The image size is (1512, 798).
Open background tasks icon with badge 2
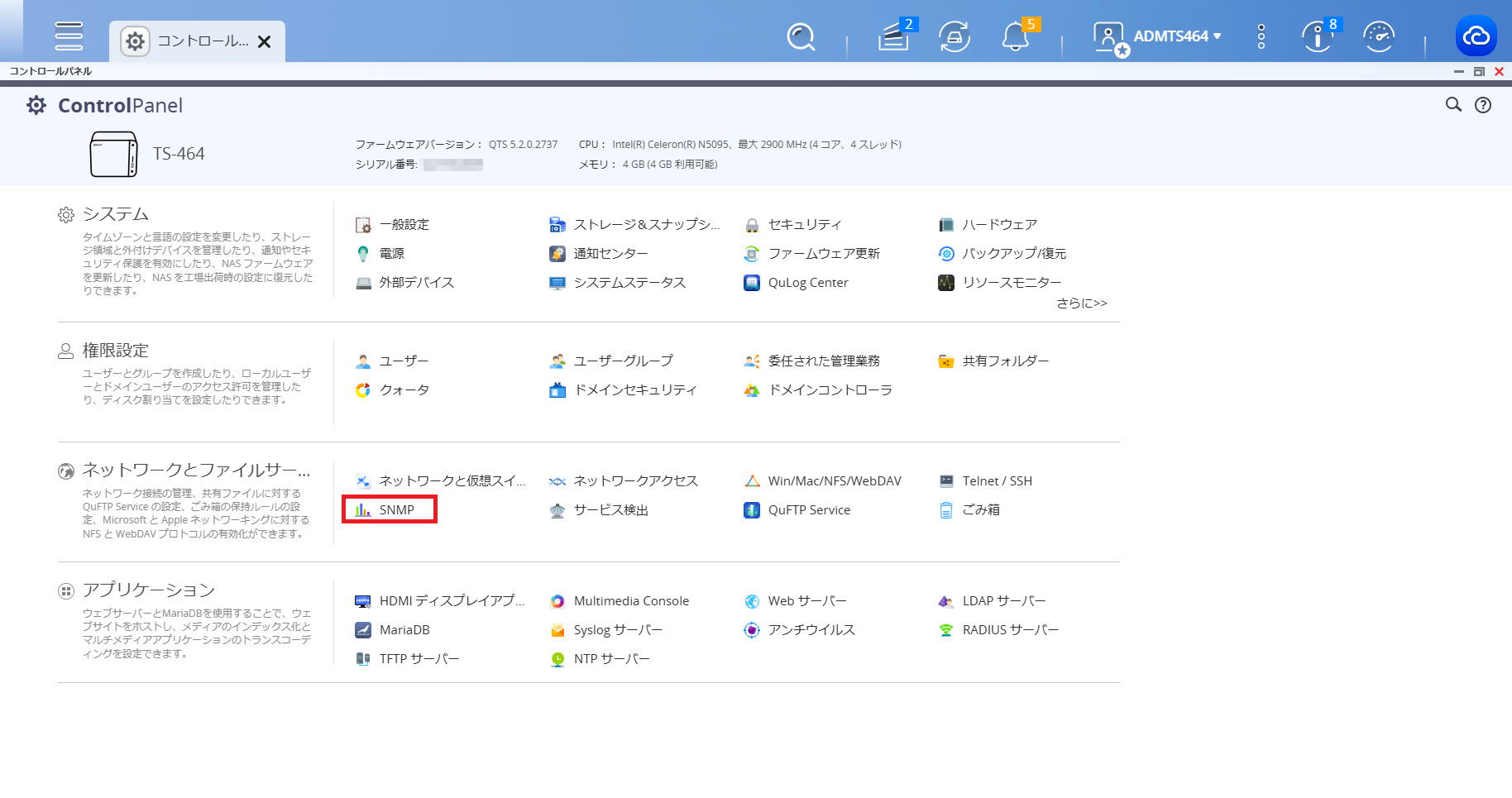coord(894,36)
